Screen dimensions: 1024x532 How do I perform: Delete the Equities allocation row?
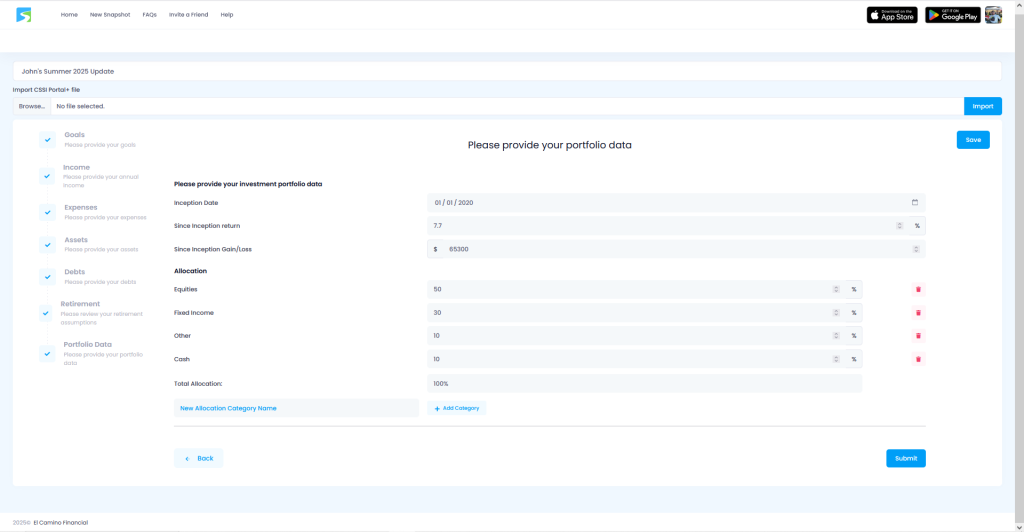click(x=918, y=290)
